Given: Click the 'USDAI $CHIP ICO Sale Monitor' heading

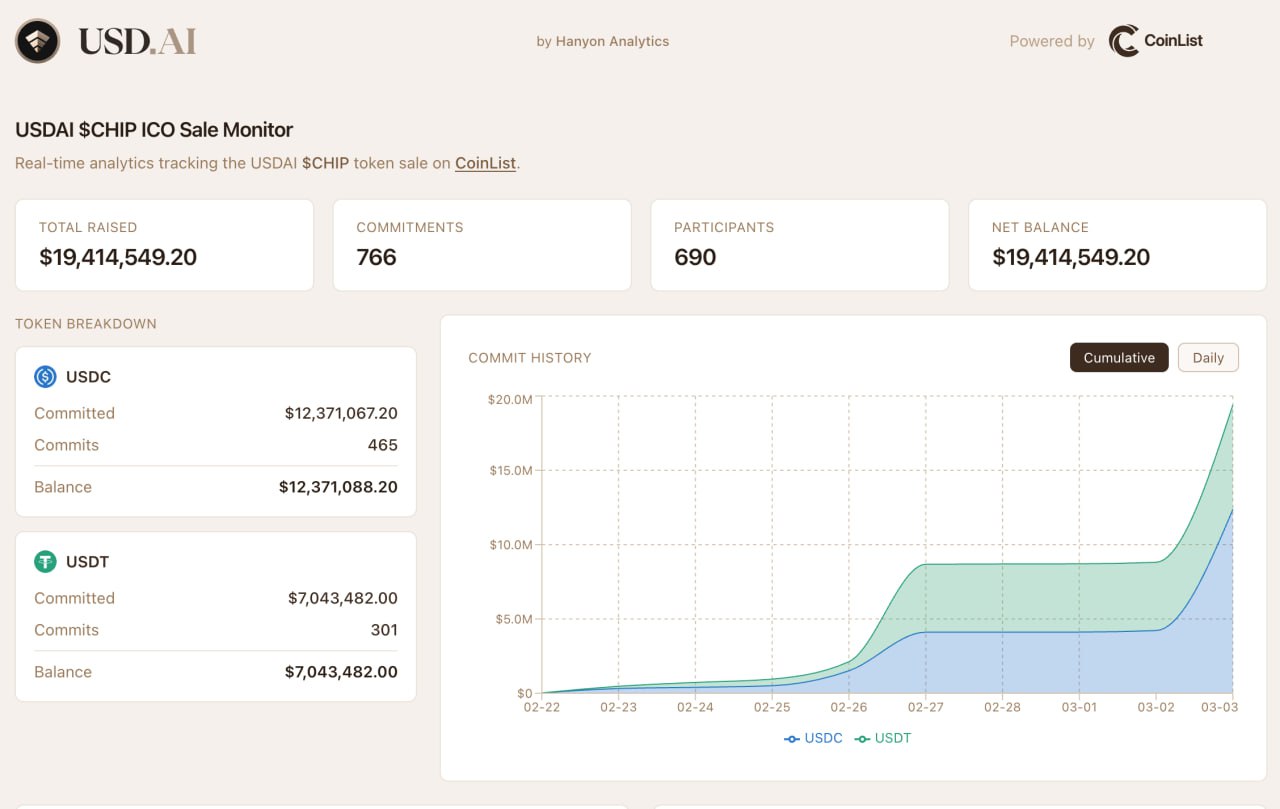Looking at the screenshot, I should pyautogui.click(x=154, y=130).
